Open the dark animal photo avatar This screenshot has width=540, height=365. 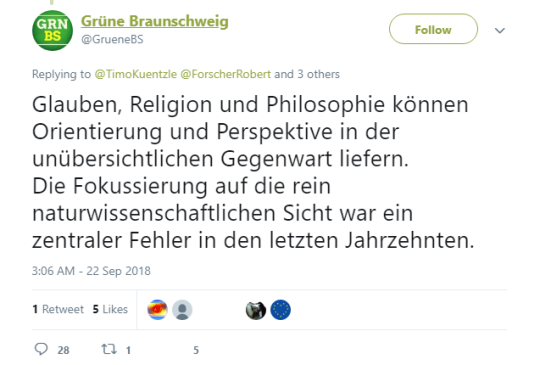click(x=256, y=310)
